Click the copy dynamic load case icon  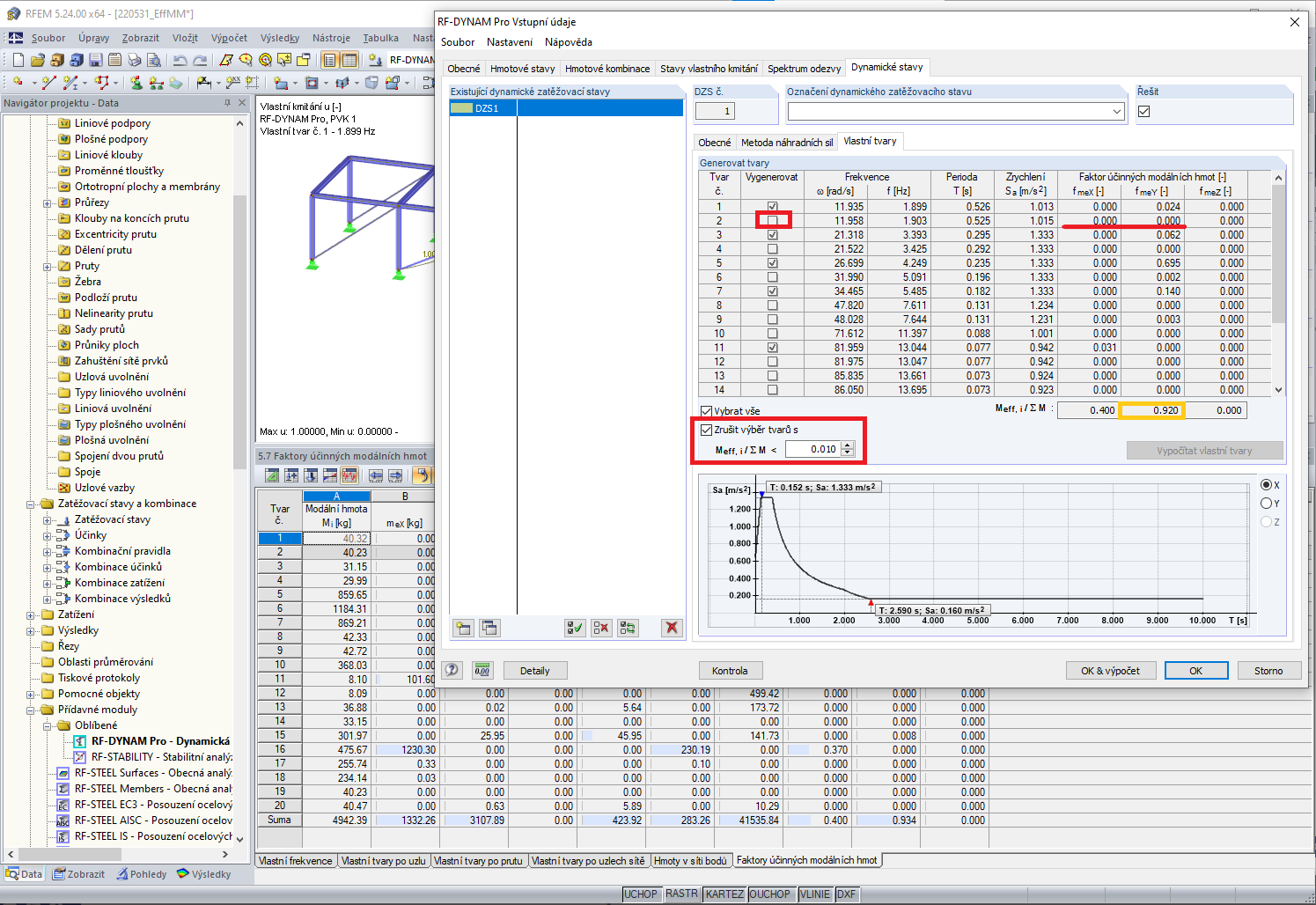pos(489,628)
